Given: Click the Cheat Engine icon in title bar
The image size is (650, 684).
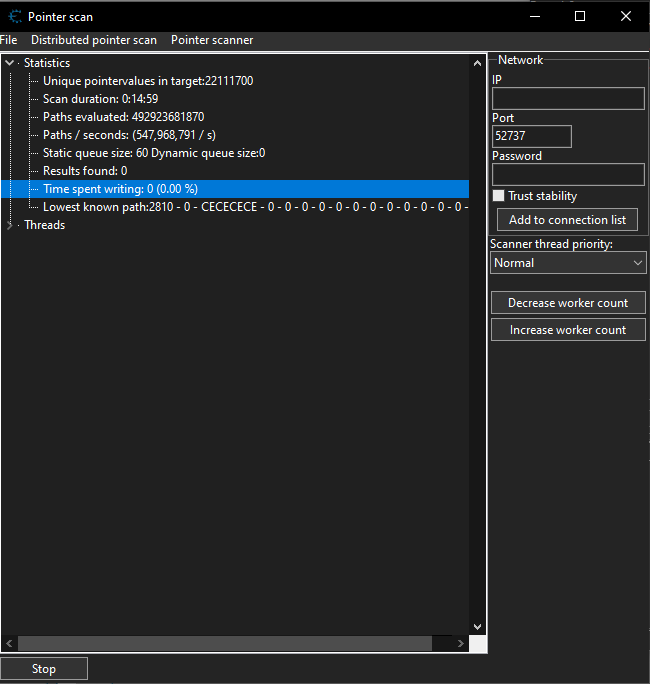Looking at the screenshot, I should coord(14,17).
